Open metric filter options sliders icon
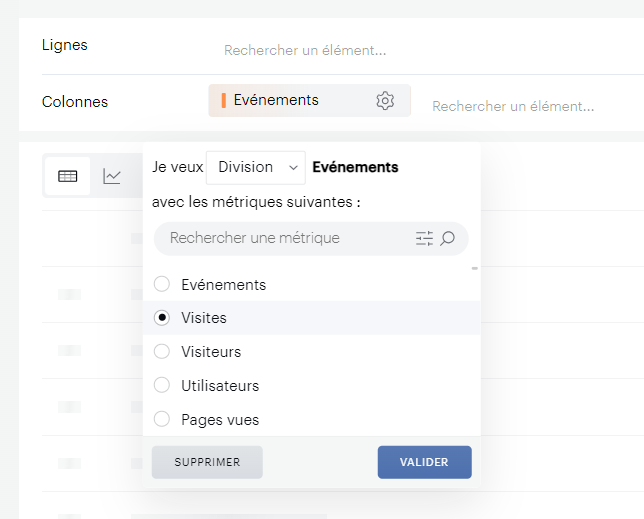Viewport: 644px width, 519px height. pyautogui.click(x=424, y=239)
